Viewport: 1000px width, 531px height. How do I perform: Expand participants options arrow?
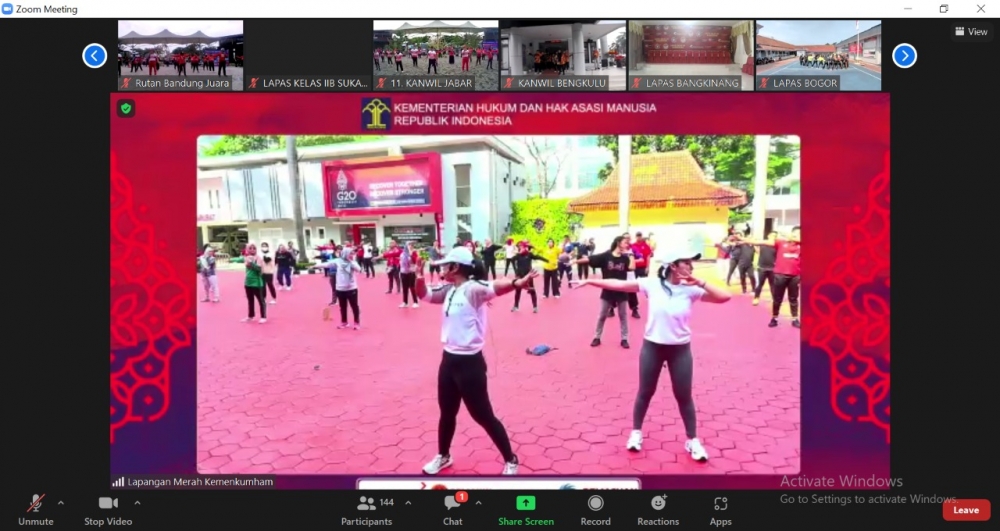point(408,503)
